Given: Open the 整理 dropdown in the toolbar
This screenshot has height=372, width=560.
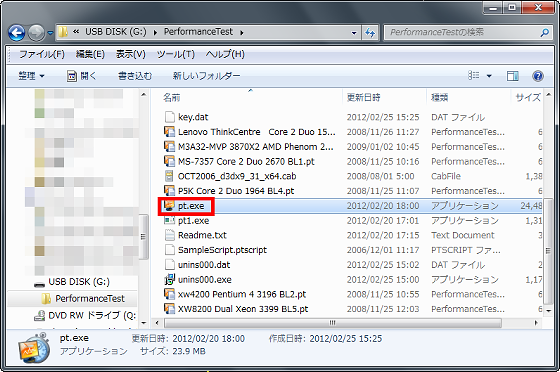Looking at the screenshot, I should point(31,76).
